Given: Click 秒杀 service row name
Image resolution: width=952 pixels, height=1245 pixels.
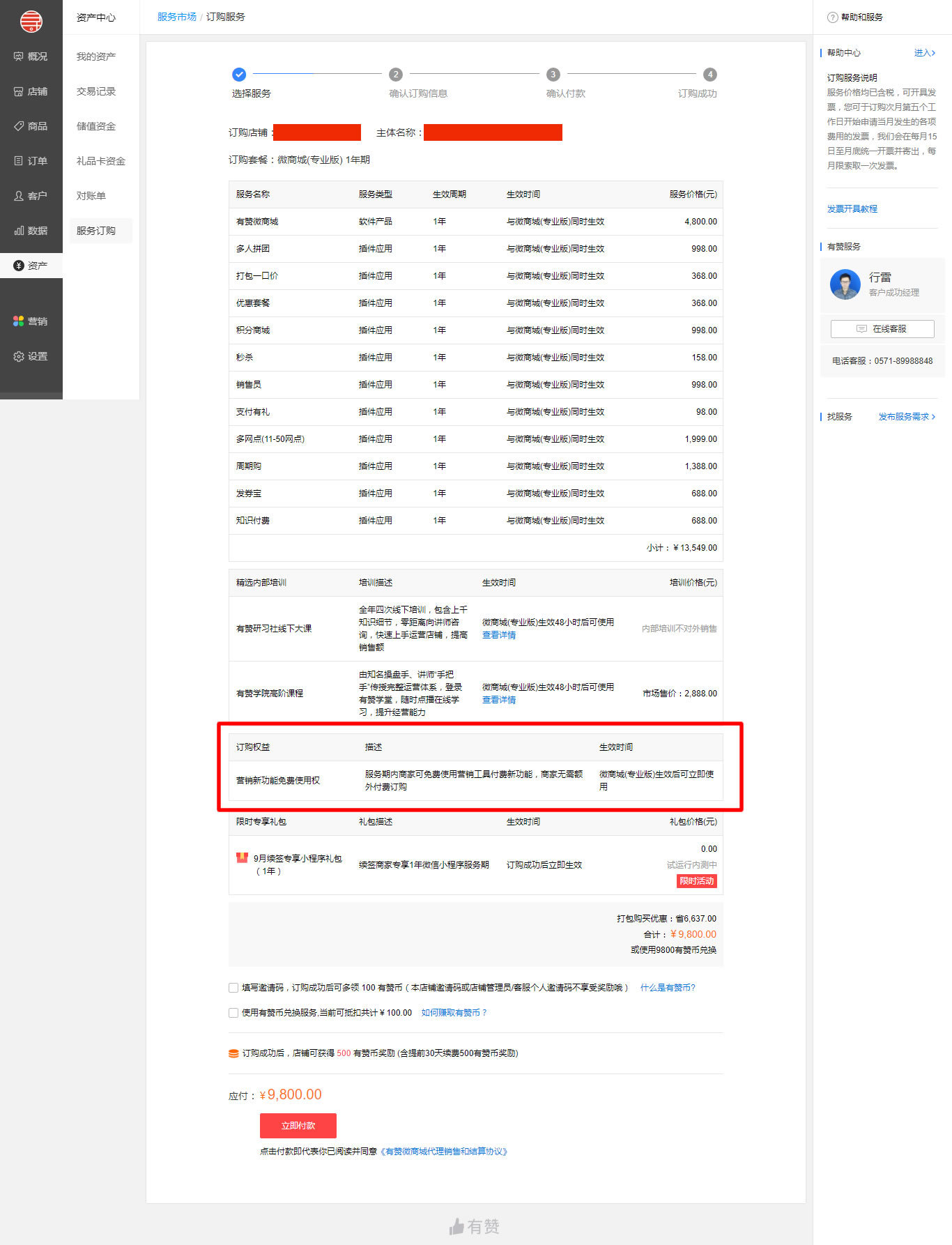Looking at the screenshot, I should (x=245, y=358).
